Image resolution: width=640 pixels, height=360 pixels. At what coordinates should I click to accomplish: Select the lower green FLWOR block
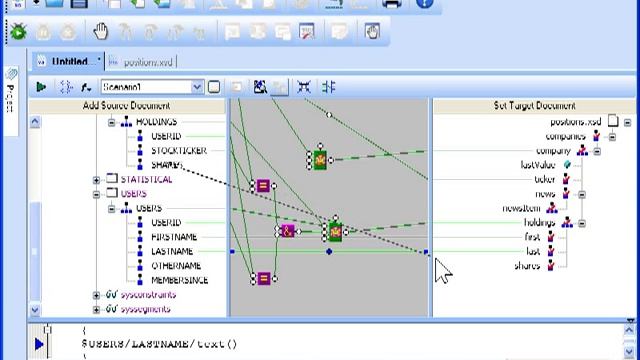(x=335, y=232)
